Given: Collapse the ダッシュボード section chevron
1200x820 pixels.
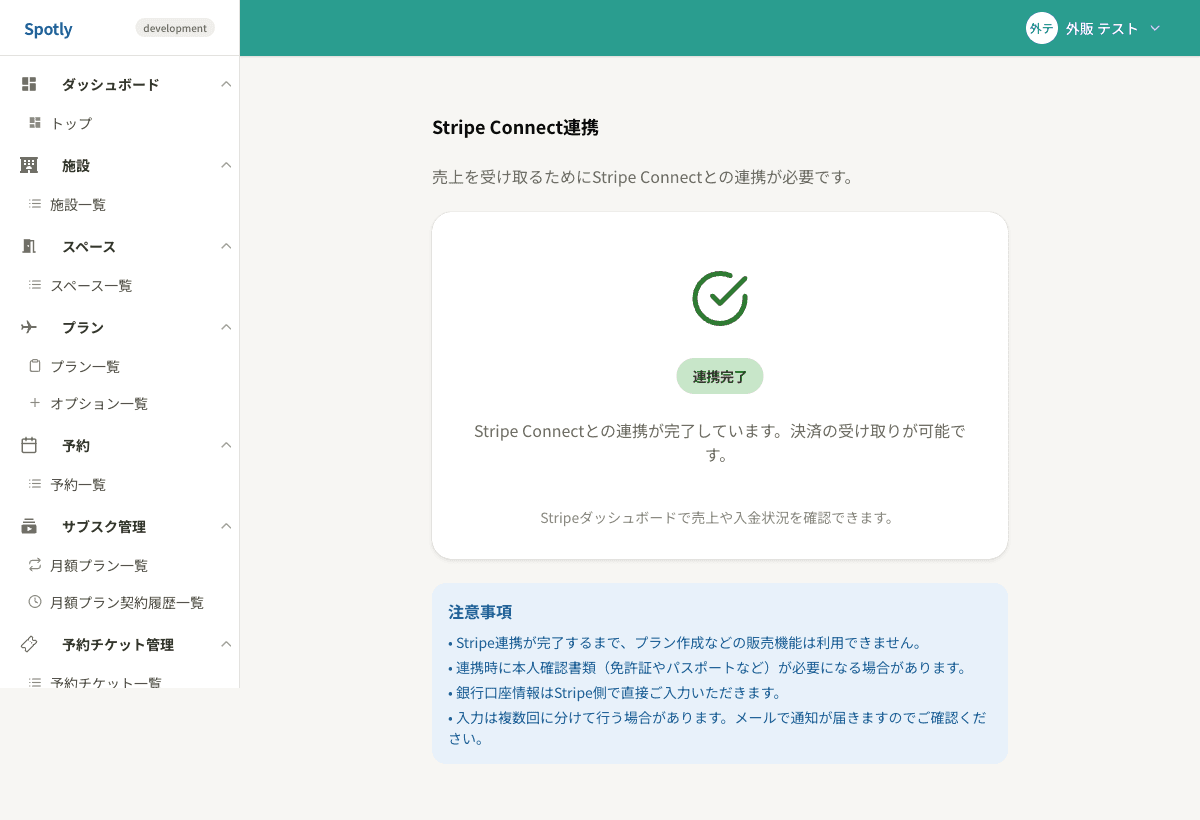Looking at the screenshot, I should pyautogui.click(x=226, y=84).
